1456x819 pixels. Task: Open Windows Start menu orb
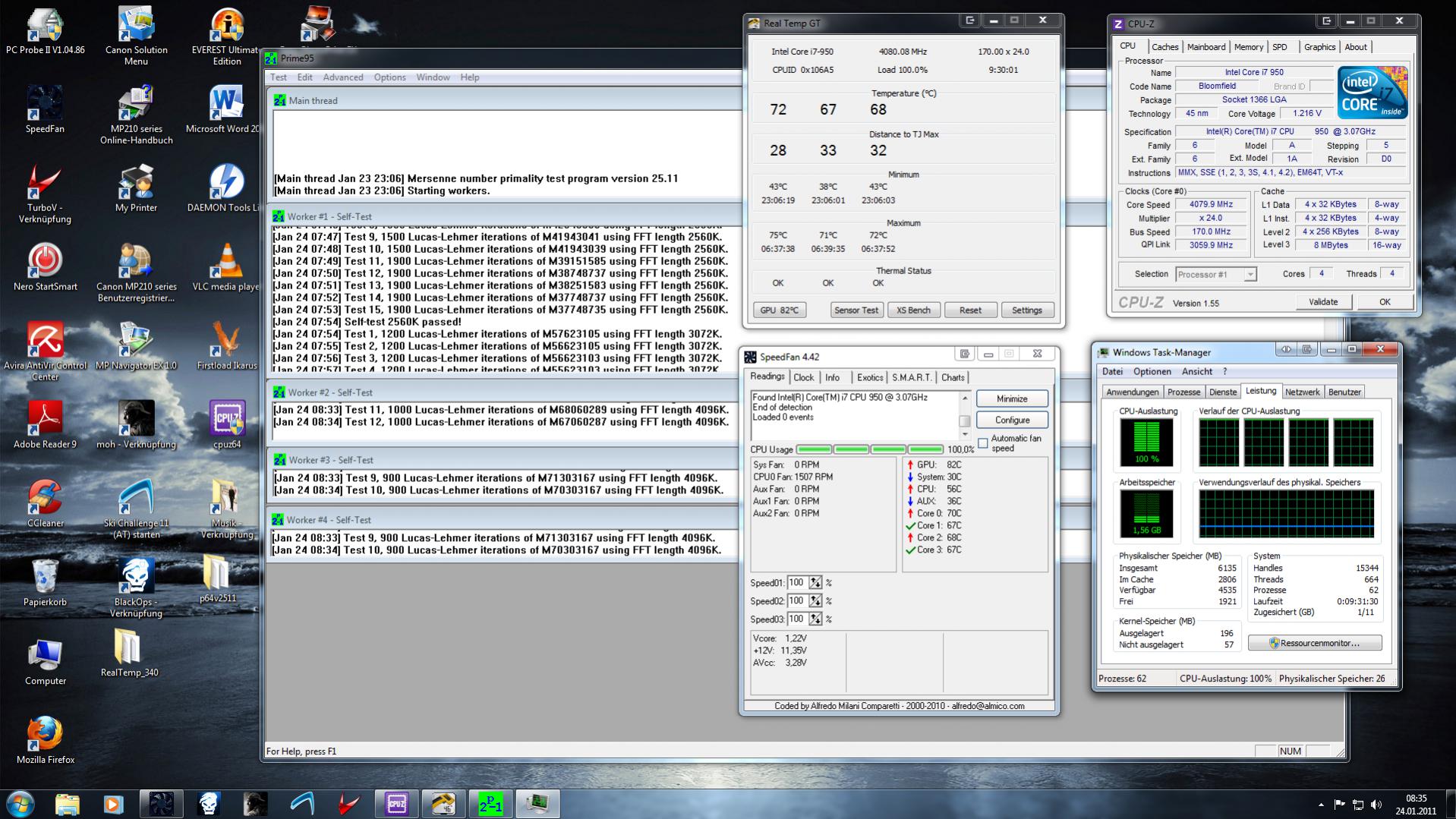point(20,804)
